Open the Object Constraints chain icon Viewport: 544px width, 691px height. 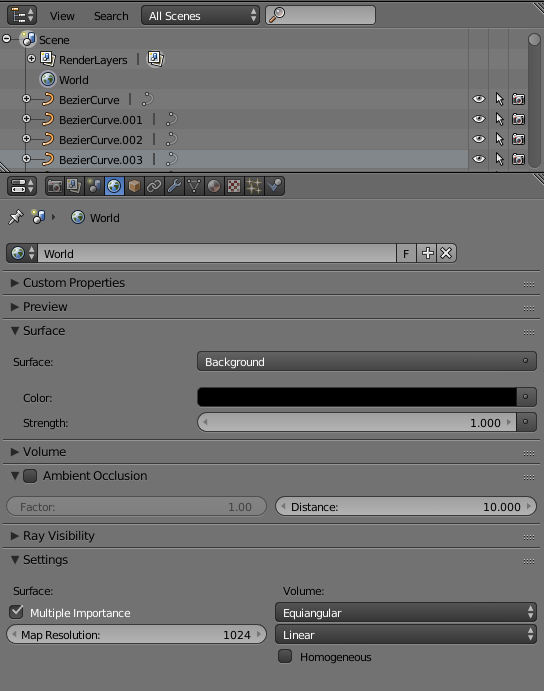[154, 186]
